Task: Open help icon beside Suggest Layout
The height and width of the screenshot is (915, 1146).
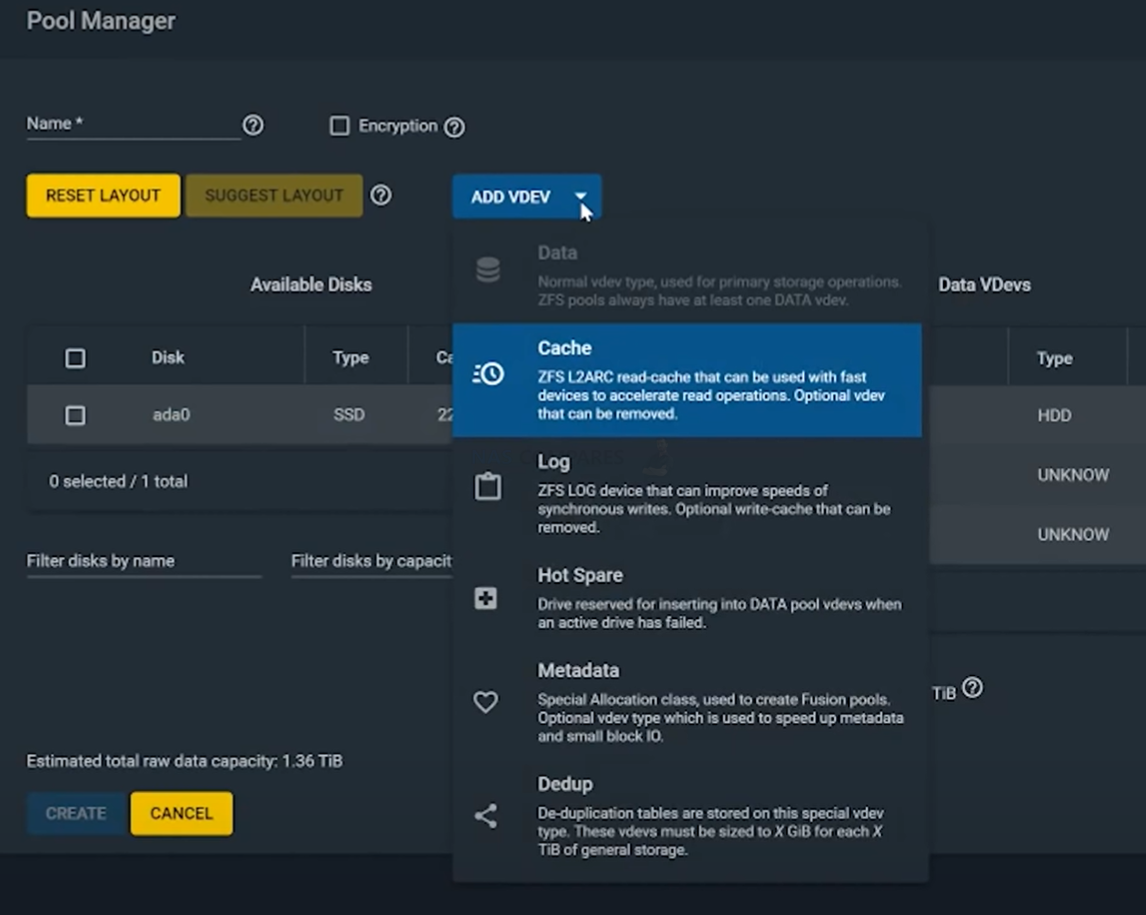Action: coord(381,195)
